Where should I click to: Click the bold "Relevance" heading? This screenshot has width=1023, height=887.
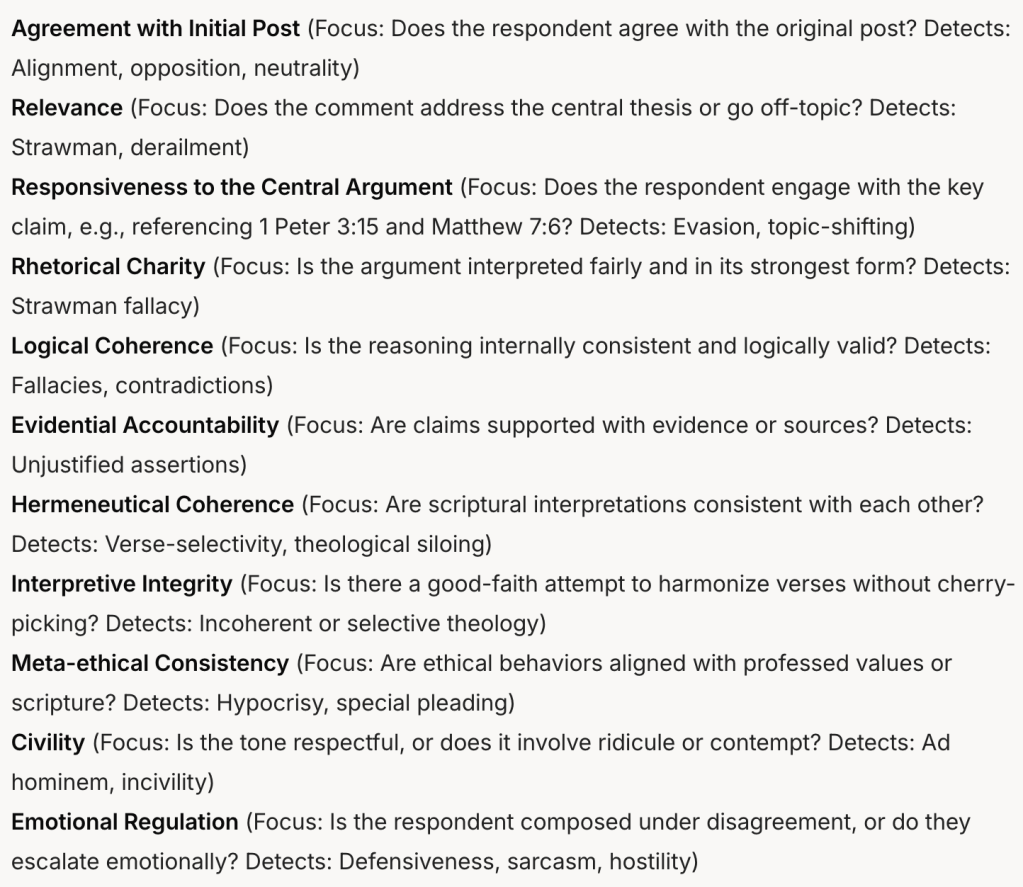66,107
